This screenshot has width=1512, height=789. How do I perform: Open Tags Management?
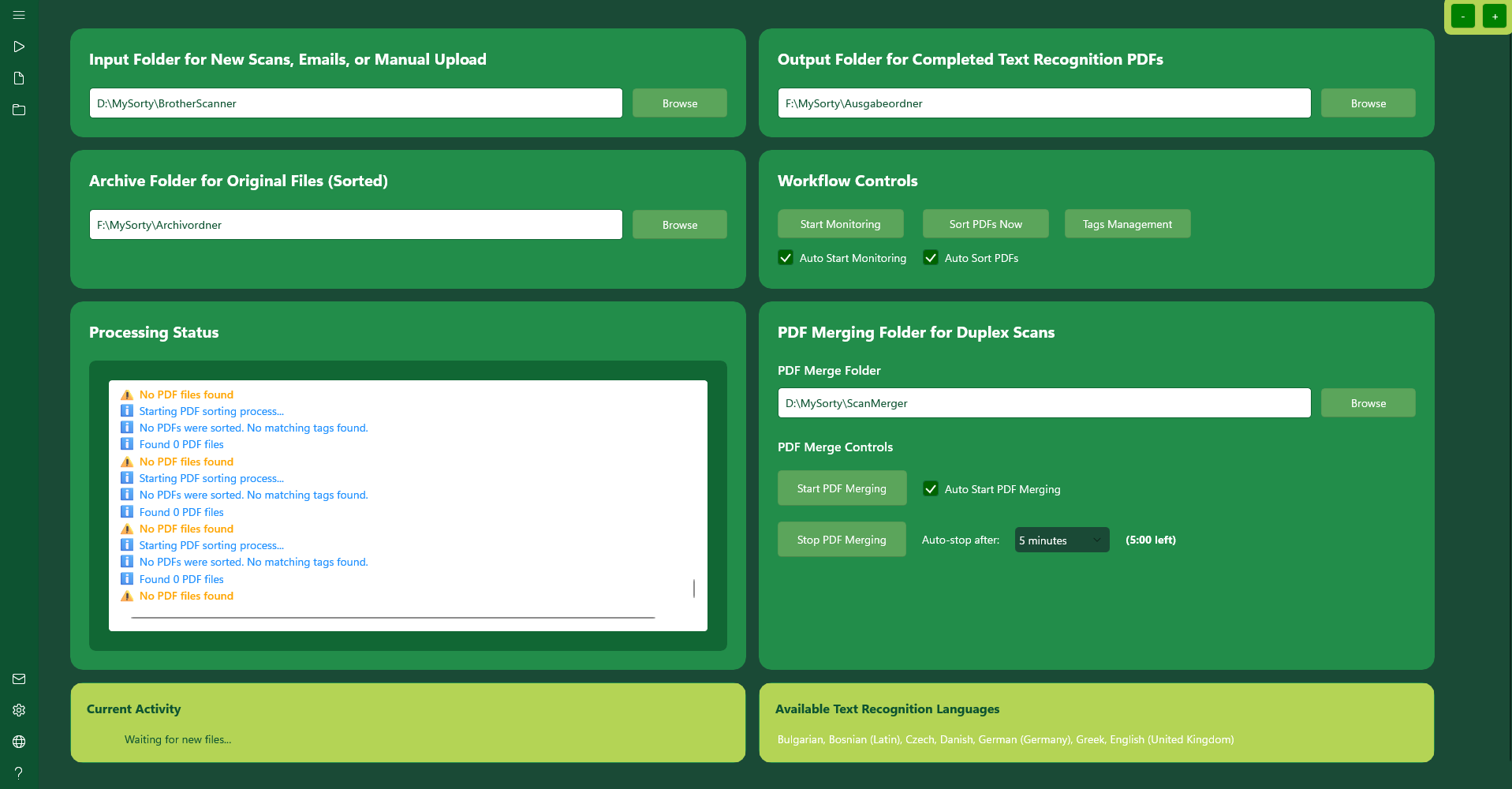(1127, 223)
